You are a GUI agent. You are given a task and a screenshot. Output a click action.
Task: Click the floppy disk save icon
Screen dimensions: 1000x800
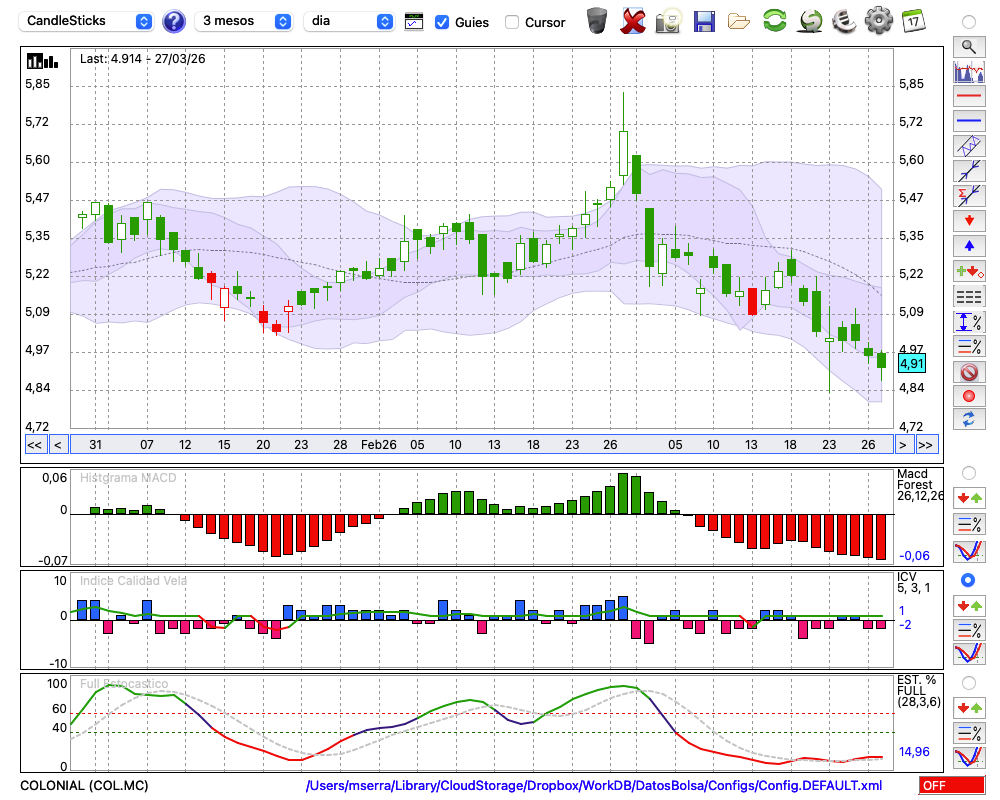(704, 20)
